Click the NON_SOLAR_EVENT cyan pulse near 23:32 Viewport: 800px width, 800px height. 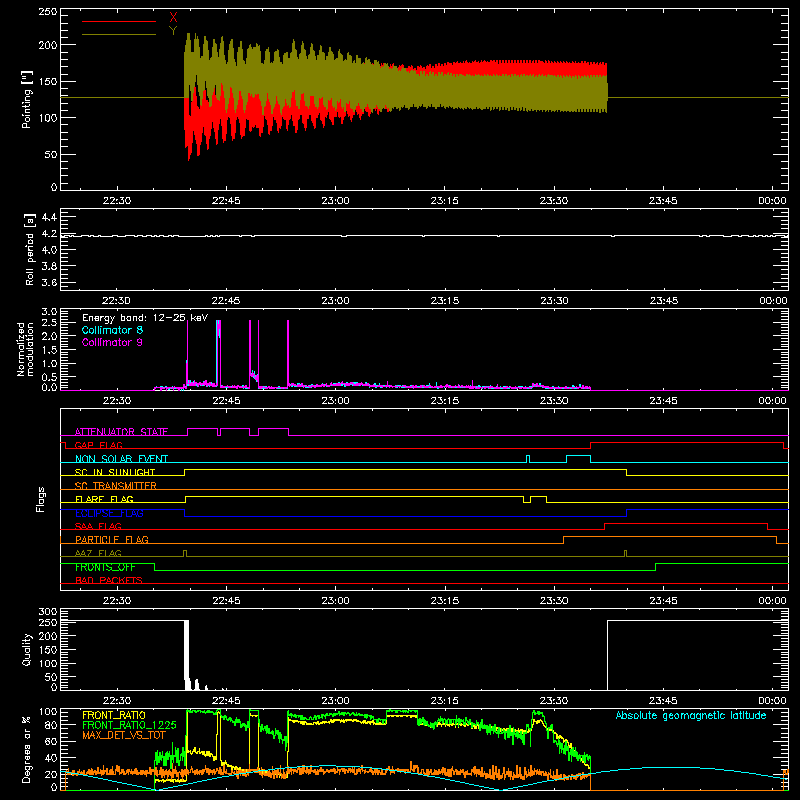click(579, 459)
